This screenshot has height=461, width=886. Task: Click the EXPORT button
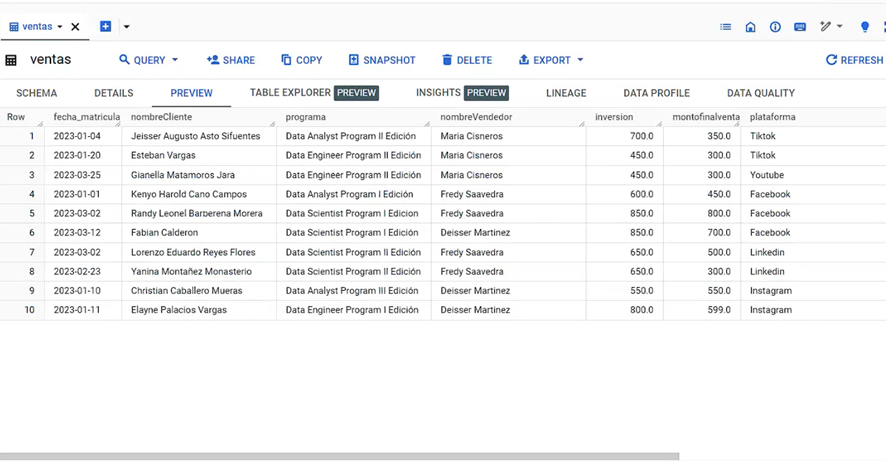point(545,60)
